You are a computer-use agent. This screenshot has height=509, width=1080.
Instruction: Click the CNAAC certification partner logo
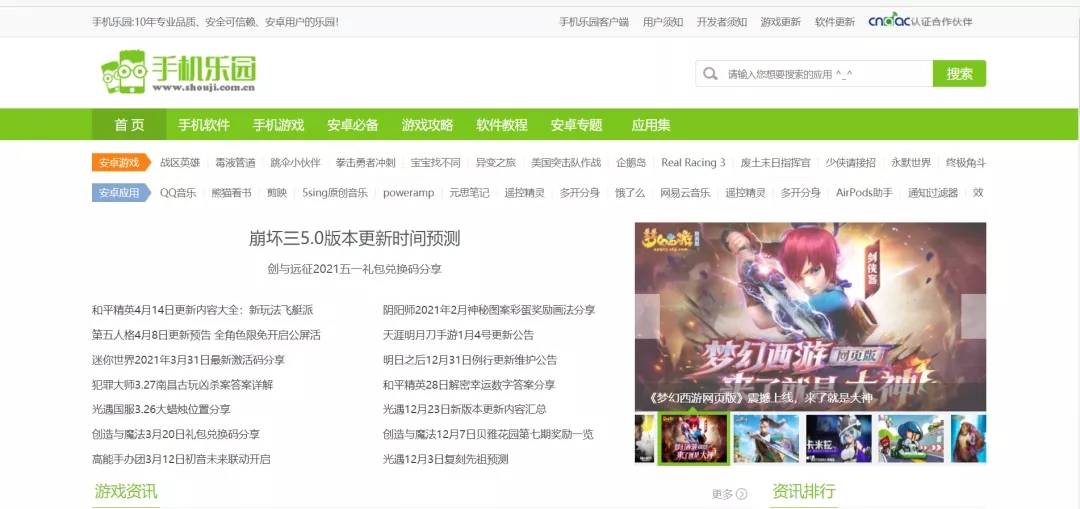920,21
